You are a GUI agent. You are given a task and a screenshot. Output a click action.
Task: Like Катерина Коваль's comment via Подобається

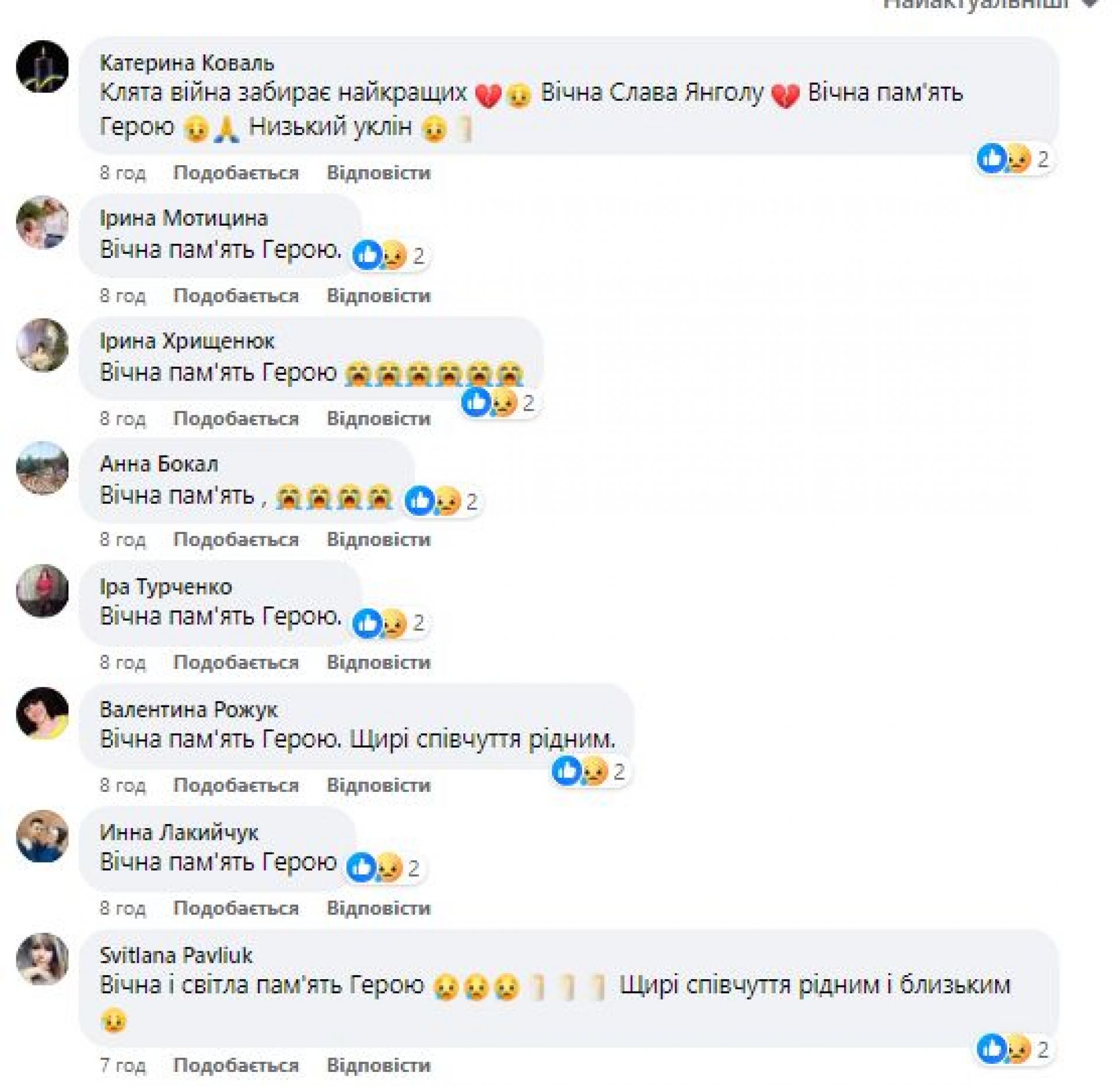pos(236,173)
